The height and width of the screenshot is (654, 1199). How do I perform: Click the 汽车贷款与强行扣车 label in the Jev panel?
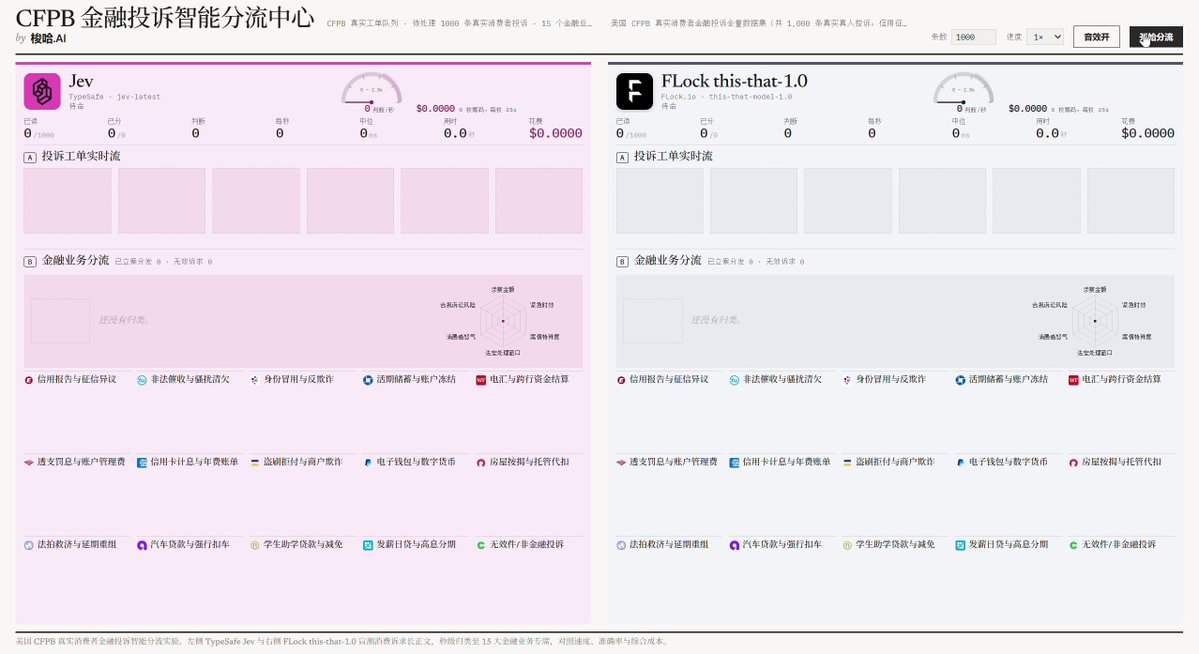(x=190, y=545)
